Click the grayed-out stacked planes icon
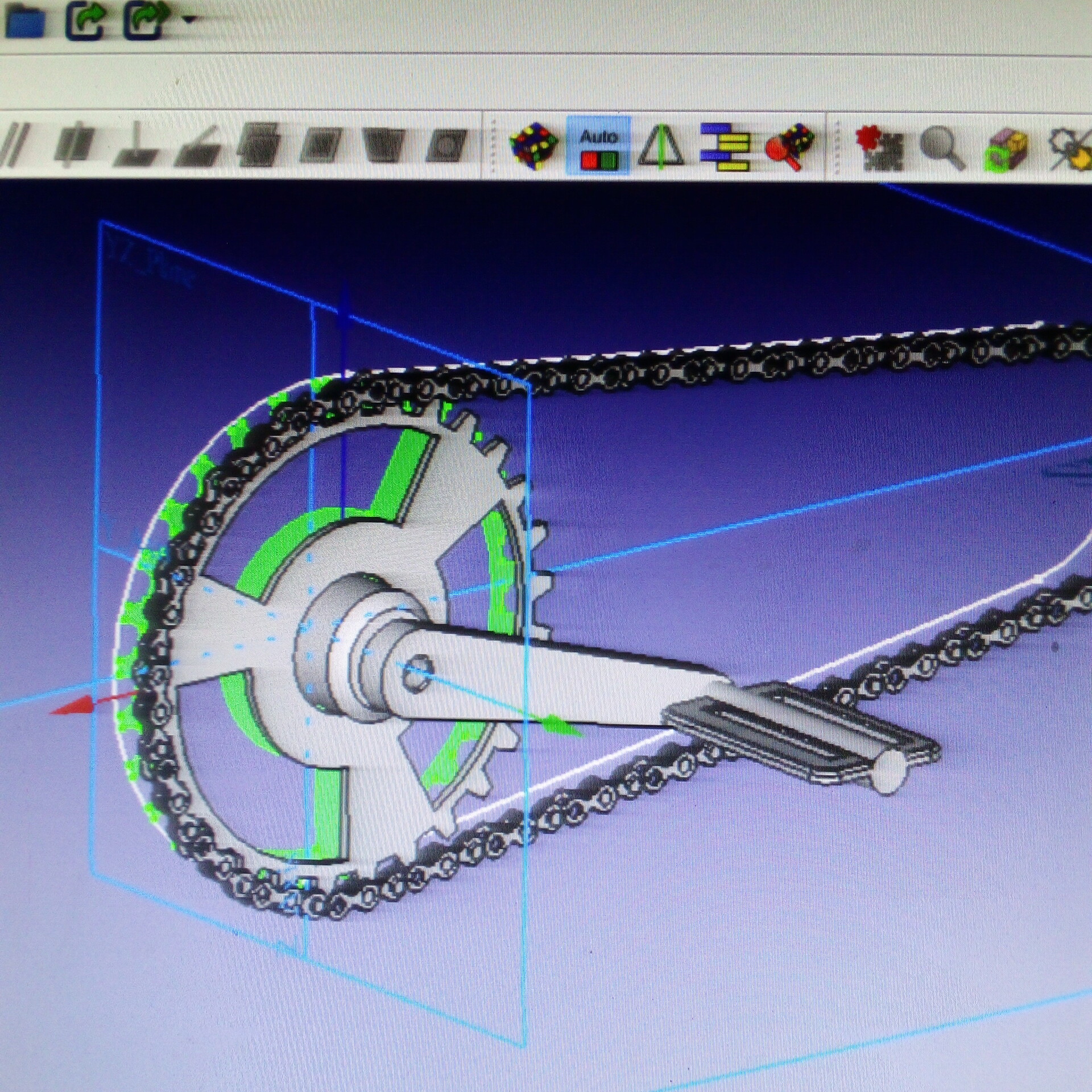Image resolution: width=1092 pixels, height=1092 pixels. pyautogui.click(x=259, y=144)
